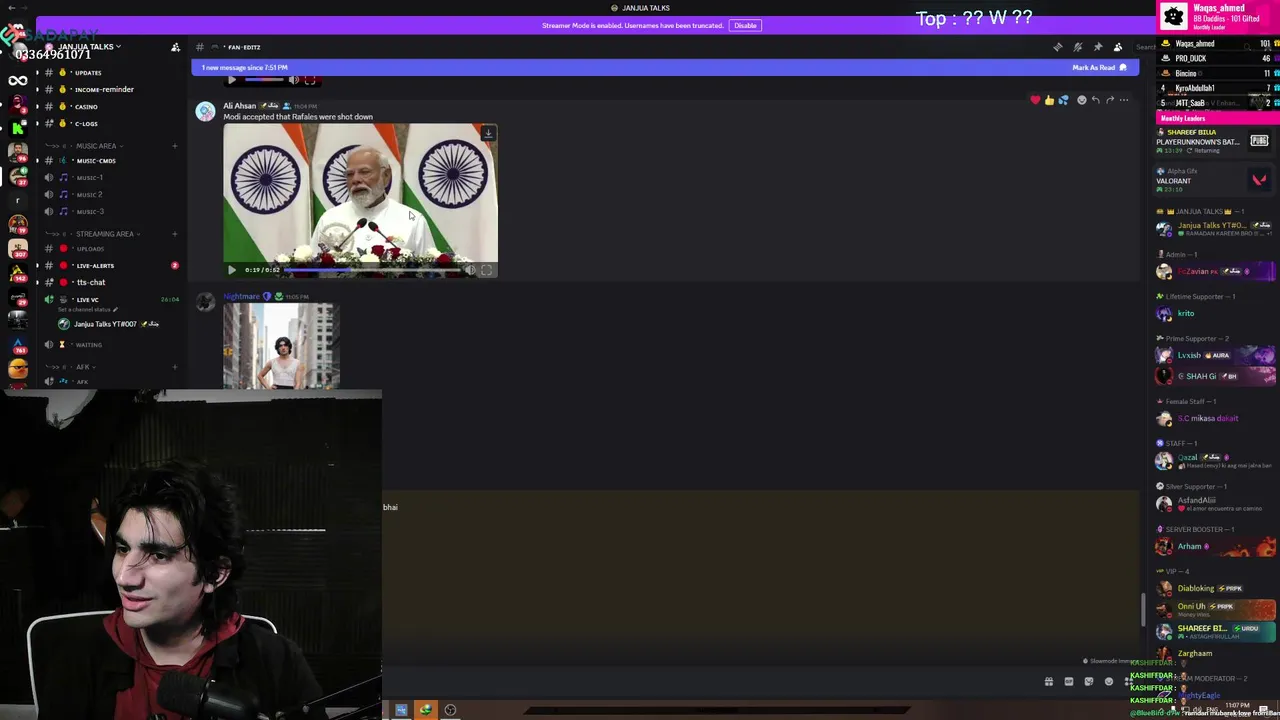Open the infinity logo server icon

(18, 81)
